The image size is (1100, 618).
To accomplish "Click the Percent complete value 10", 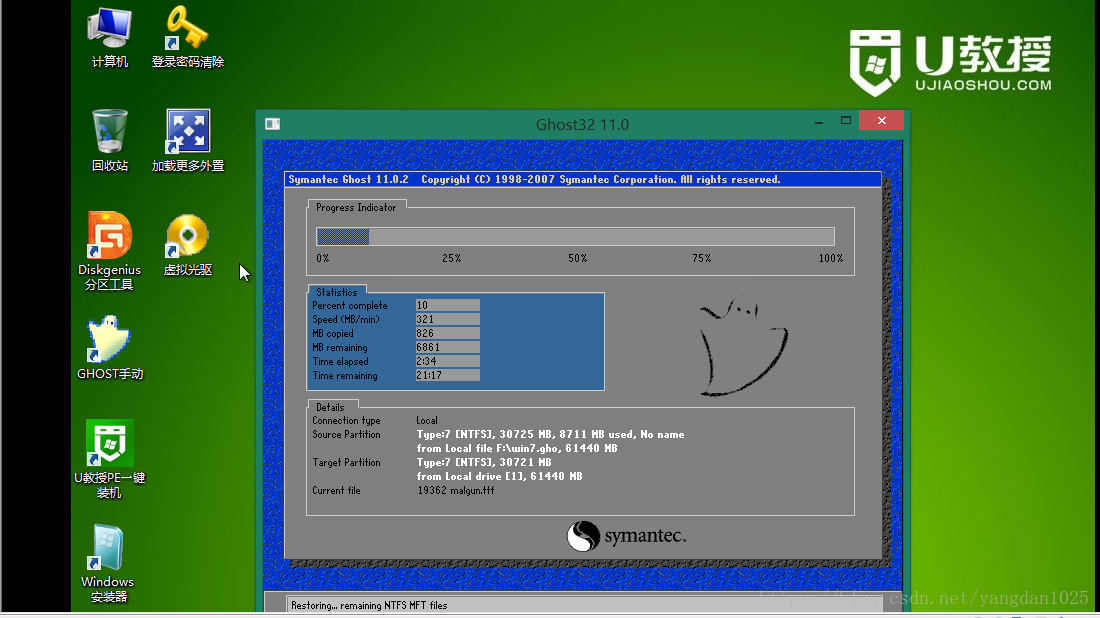I will pos(448,305).
